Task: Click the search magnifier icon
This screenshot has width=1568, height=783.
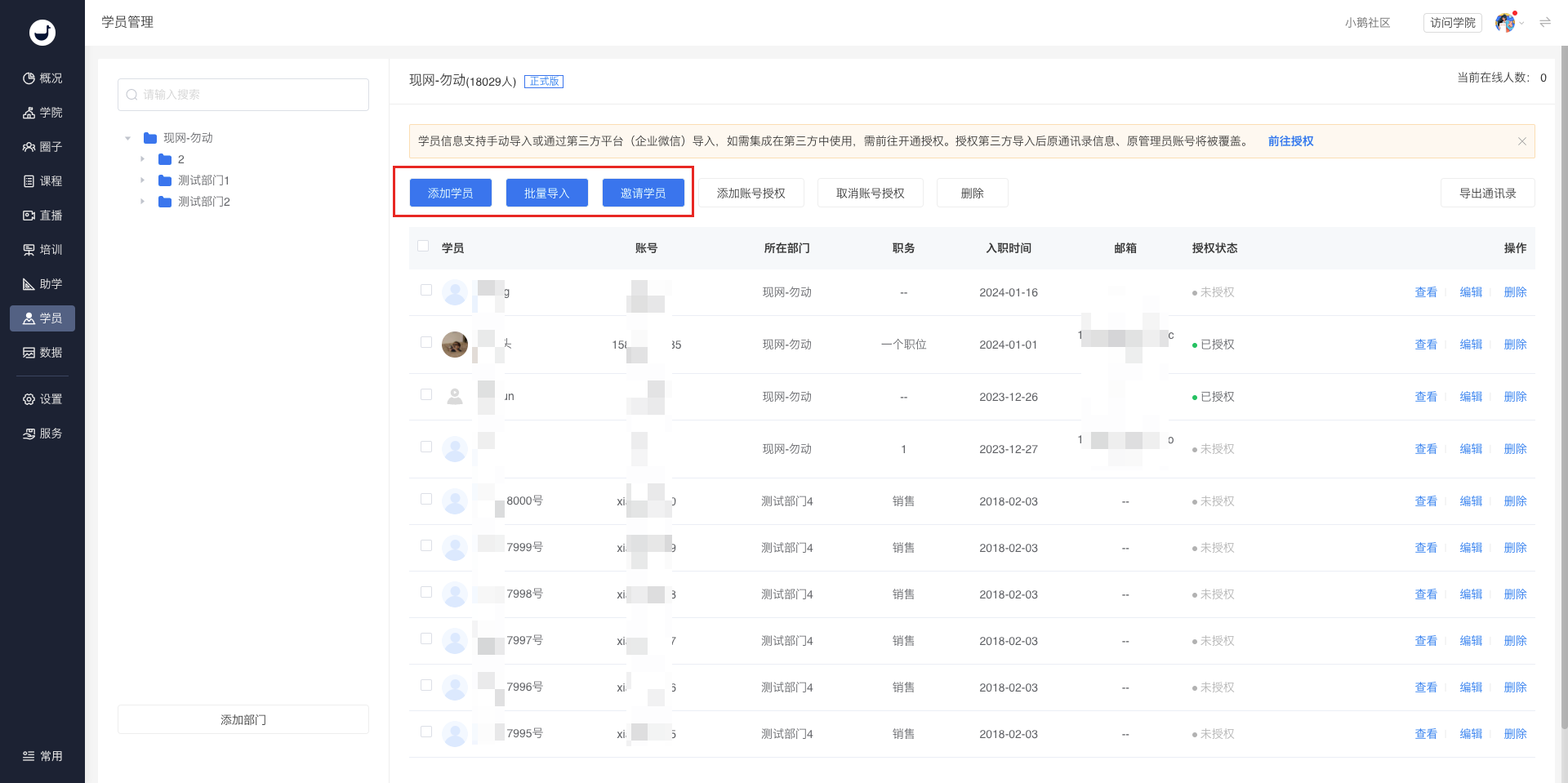Action: click(131, 95)
